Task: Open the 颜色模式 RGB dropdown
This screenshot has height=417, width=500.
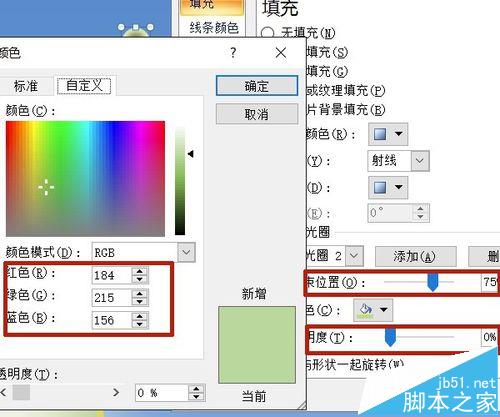Action: (x=186, y=252)
